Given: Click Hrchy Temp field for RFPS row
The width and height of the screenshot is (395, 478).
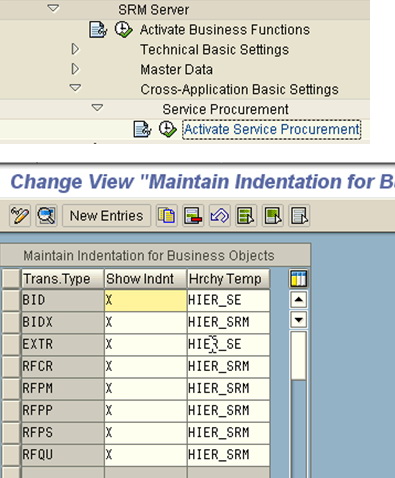Looking at the screenshot, I should point(228,432).
